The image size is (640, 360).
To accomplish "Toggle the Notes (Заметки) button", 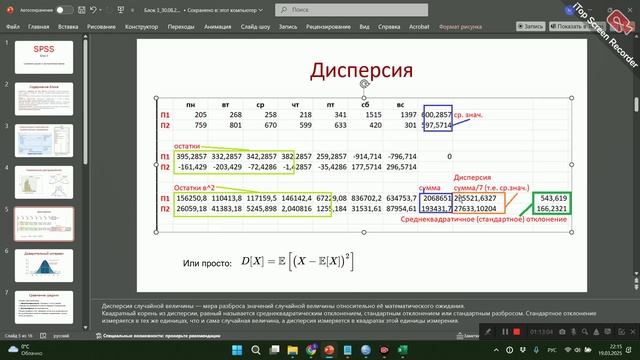I will tap(467, 336).
